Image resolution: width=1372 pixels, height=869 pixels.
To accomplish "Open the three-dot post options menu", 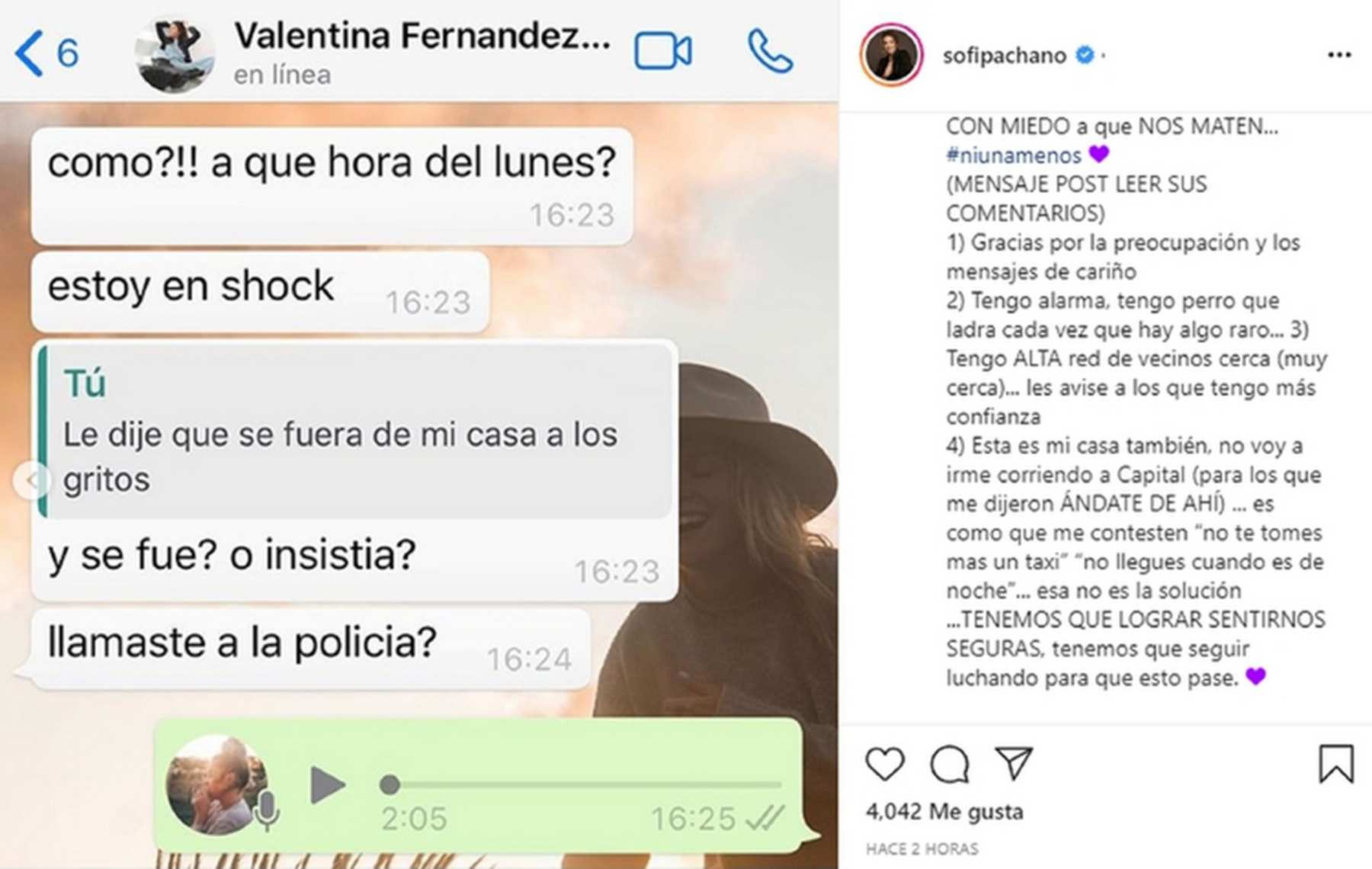I will [1339, 55].
